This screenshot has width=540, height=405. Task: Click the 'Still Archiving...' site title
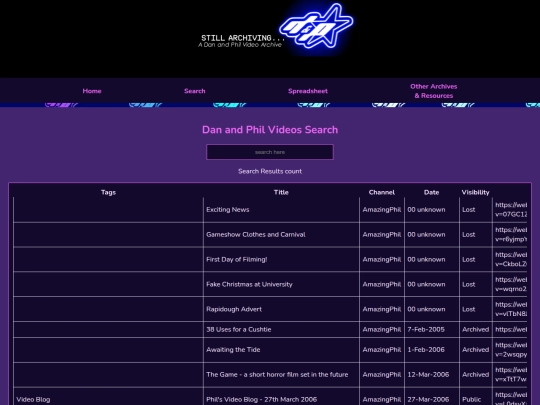coord(243,38)
